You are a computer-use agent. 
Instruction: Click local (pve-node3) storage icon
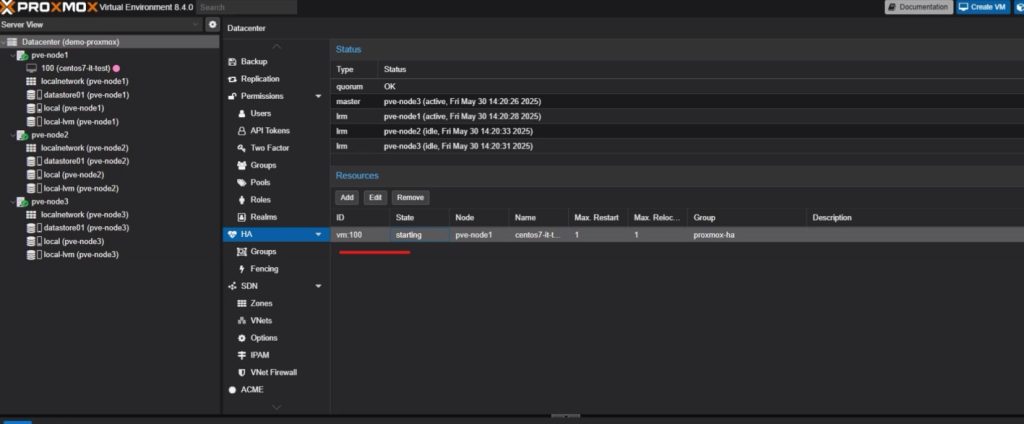click(33, 242)
